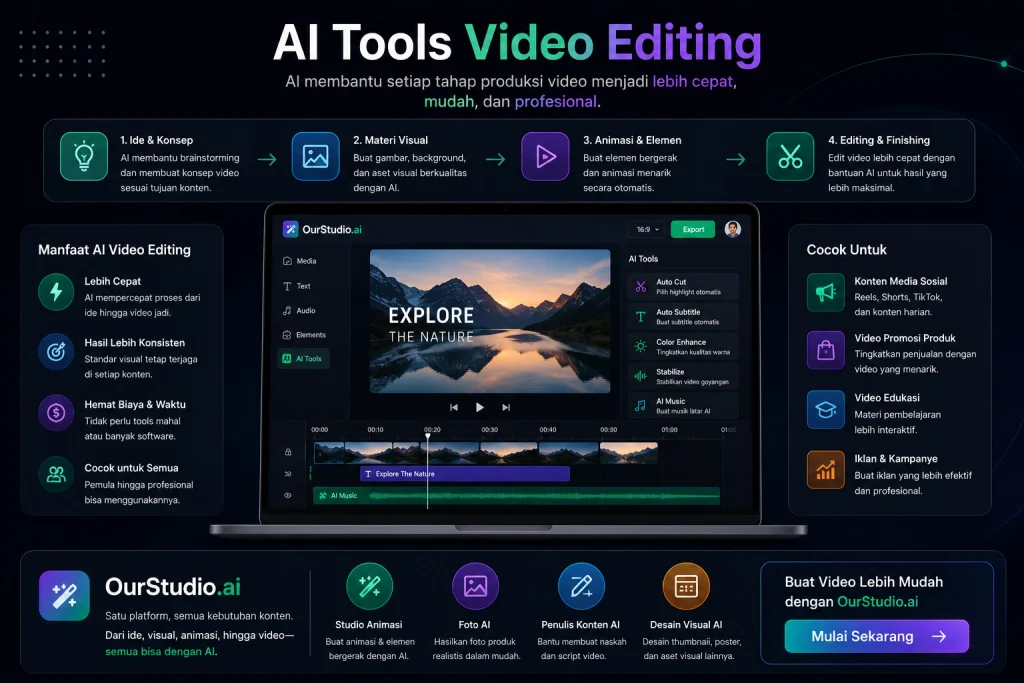The image size is (1024, 683).
Task: Click the OurStudio.ai logo in laptop header
Action: point(322,229)
